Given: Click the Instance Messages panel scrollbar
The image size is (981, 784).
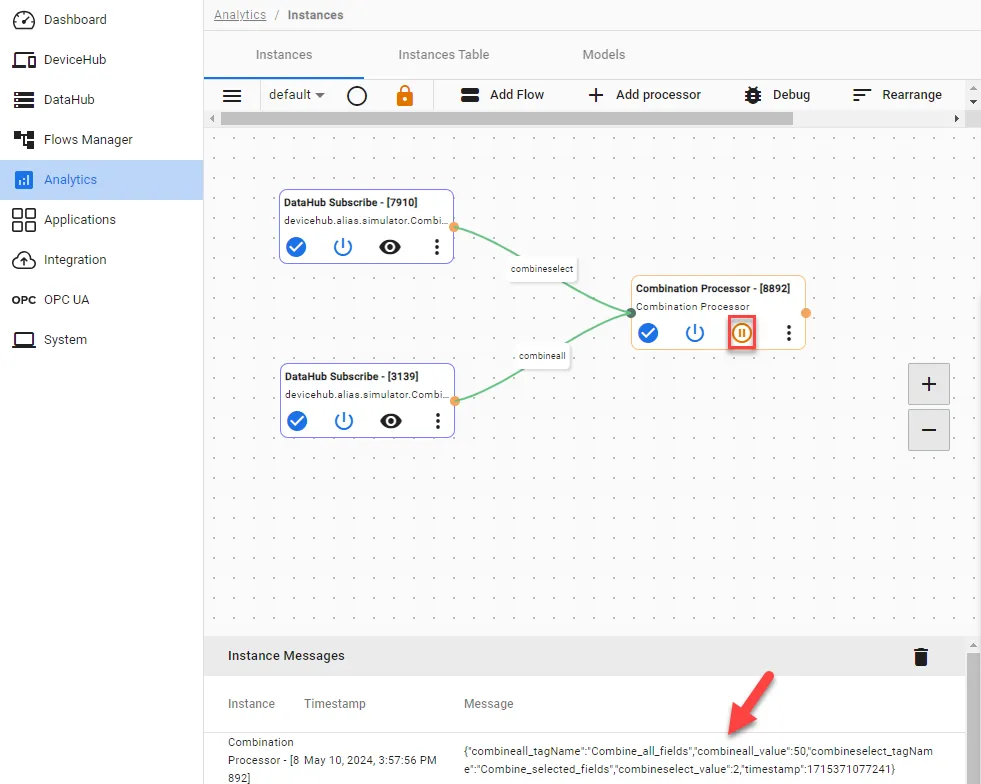Looking at the screenshot, I should pos(973,718).
